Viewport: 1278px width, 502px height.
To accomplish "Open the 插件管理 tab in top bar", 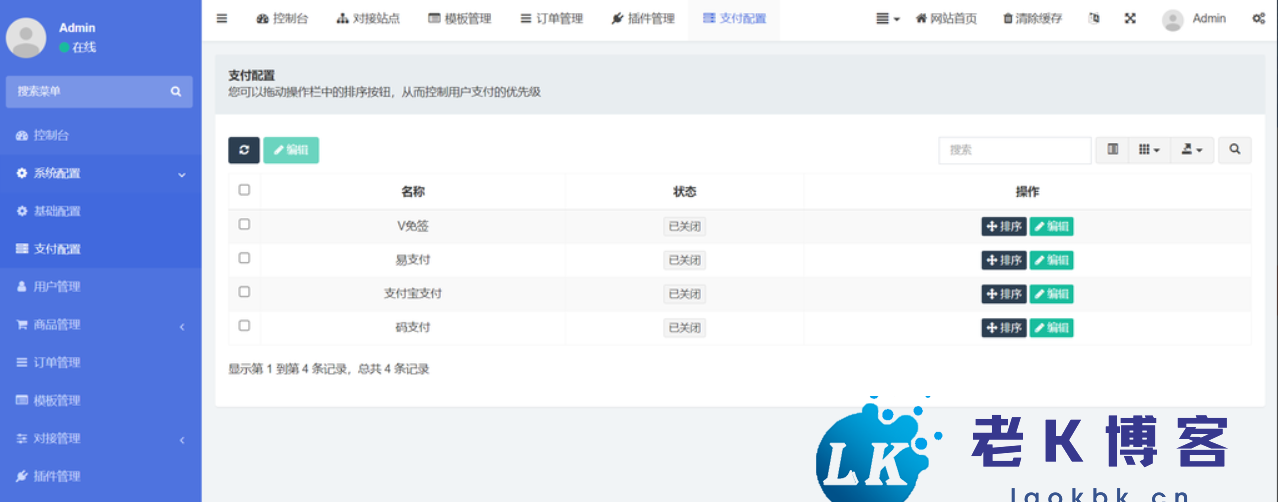I will tap(643, 19).
